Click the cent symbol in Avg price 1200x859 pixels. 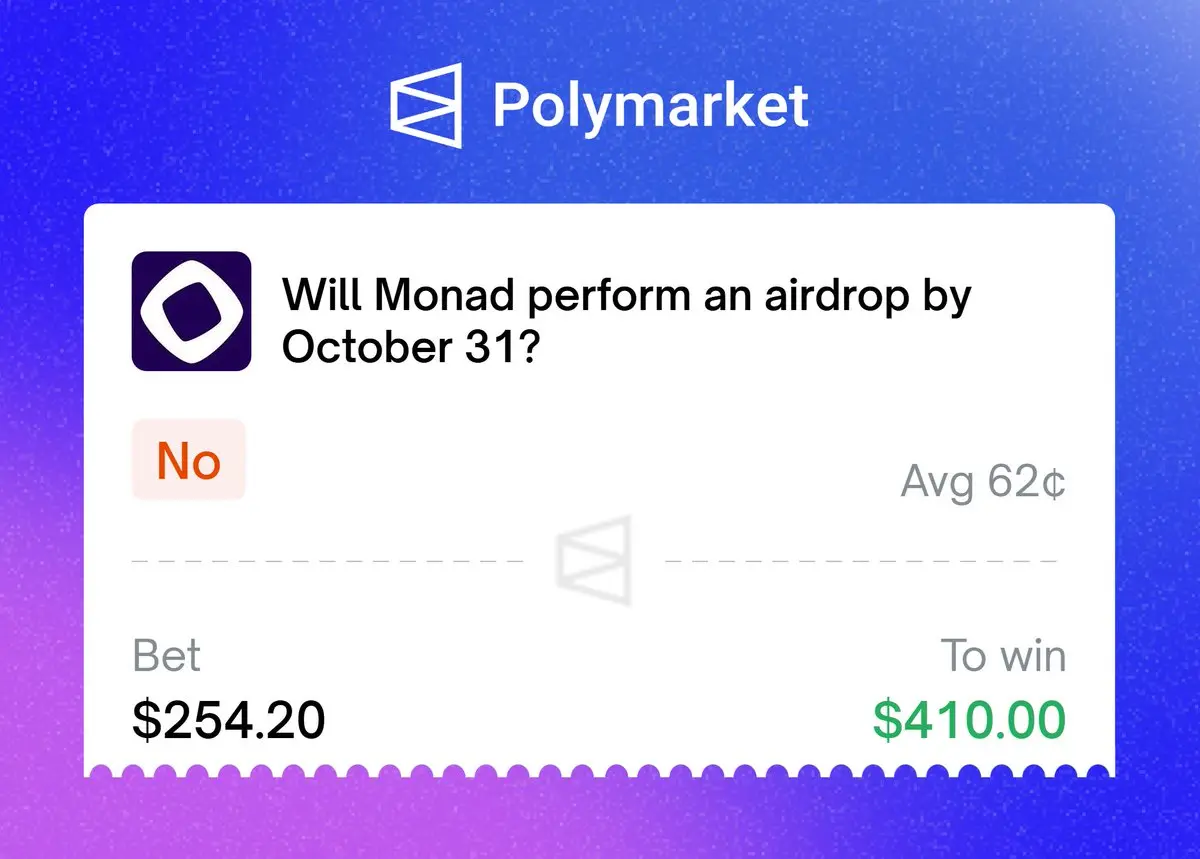(x=1053, y=484)
